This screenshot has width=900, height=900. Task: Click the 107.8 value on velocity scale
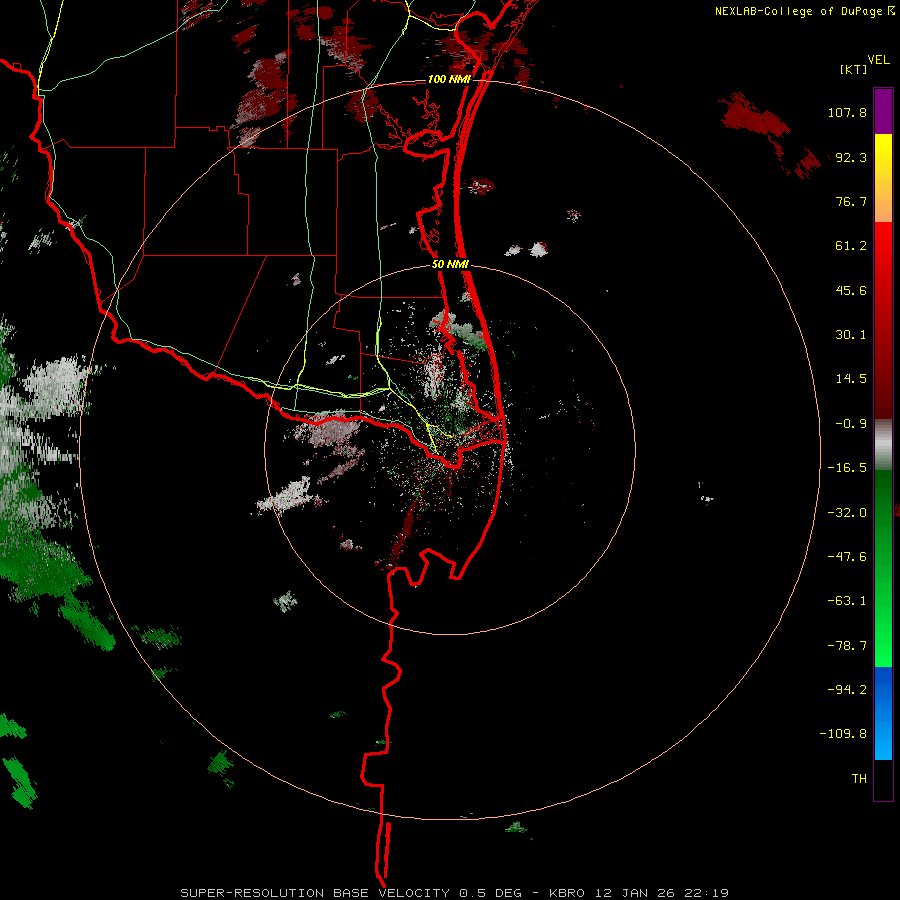[847, 112]
